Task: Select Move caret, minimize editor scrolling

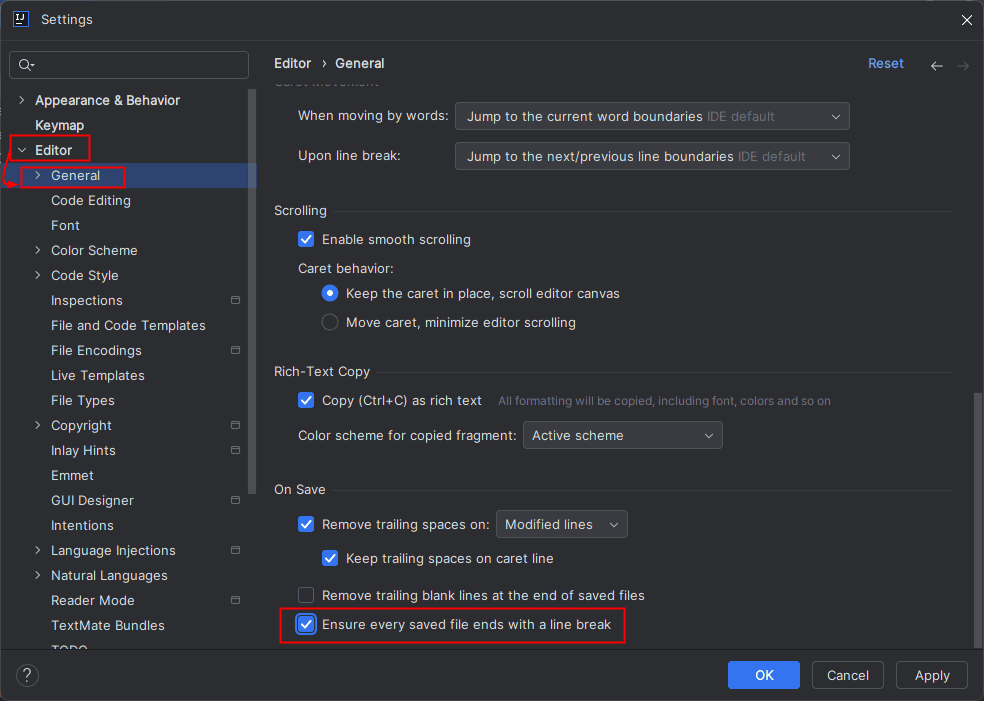Action: [330, 323]
